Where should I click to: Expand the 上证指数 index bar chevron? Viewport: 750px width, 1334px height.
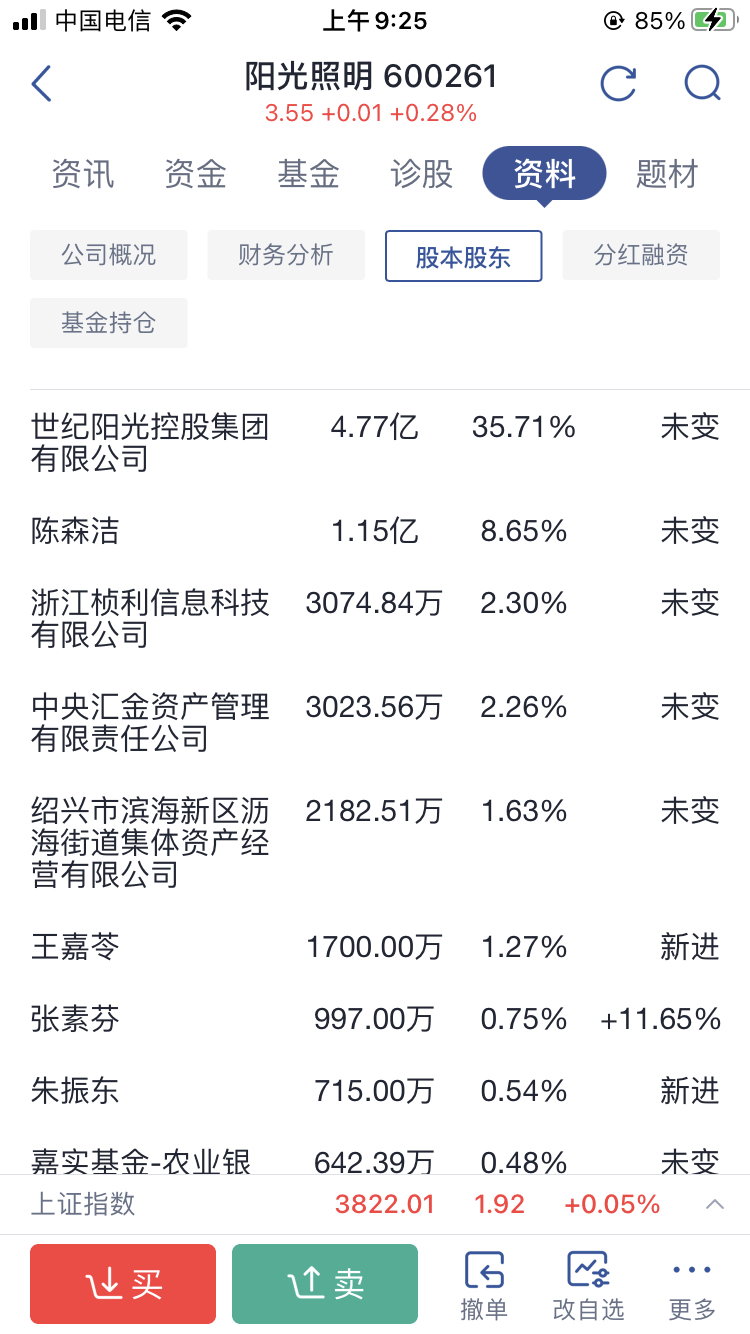point(715,1204)
